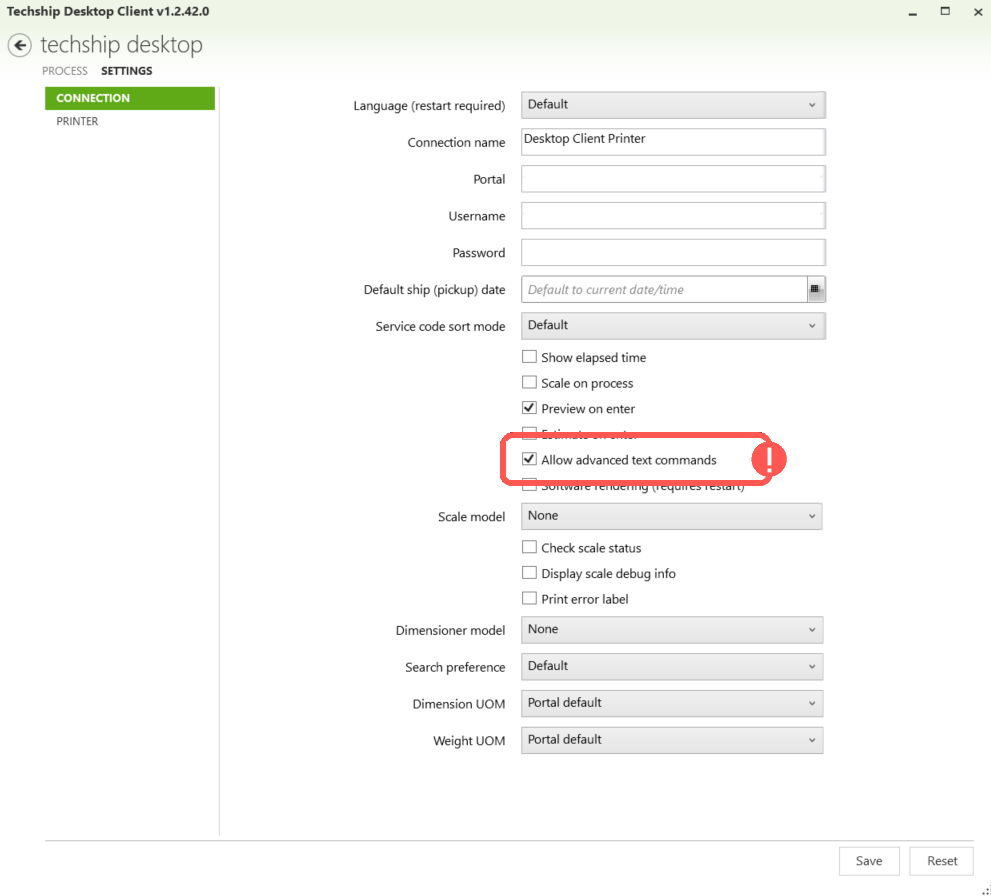Screen dimensions: 991x896
Task: Expand the Dimensioner model dropdown
Action: 672,630
